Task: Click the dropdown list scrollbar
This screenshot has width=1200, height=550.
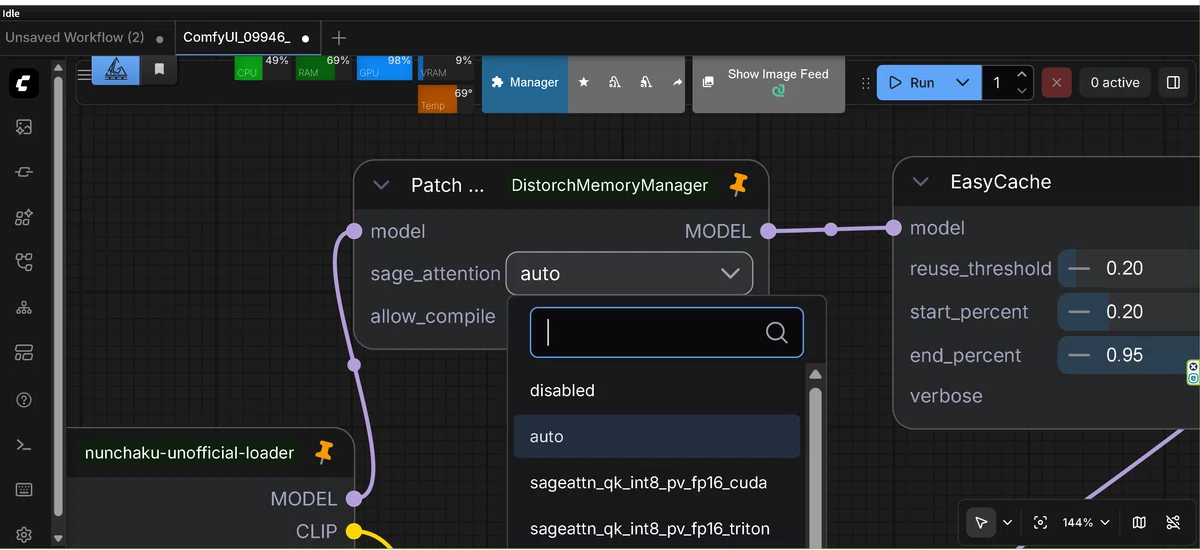Action: click(815, 465)
